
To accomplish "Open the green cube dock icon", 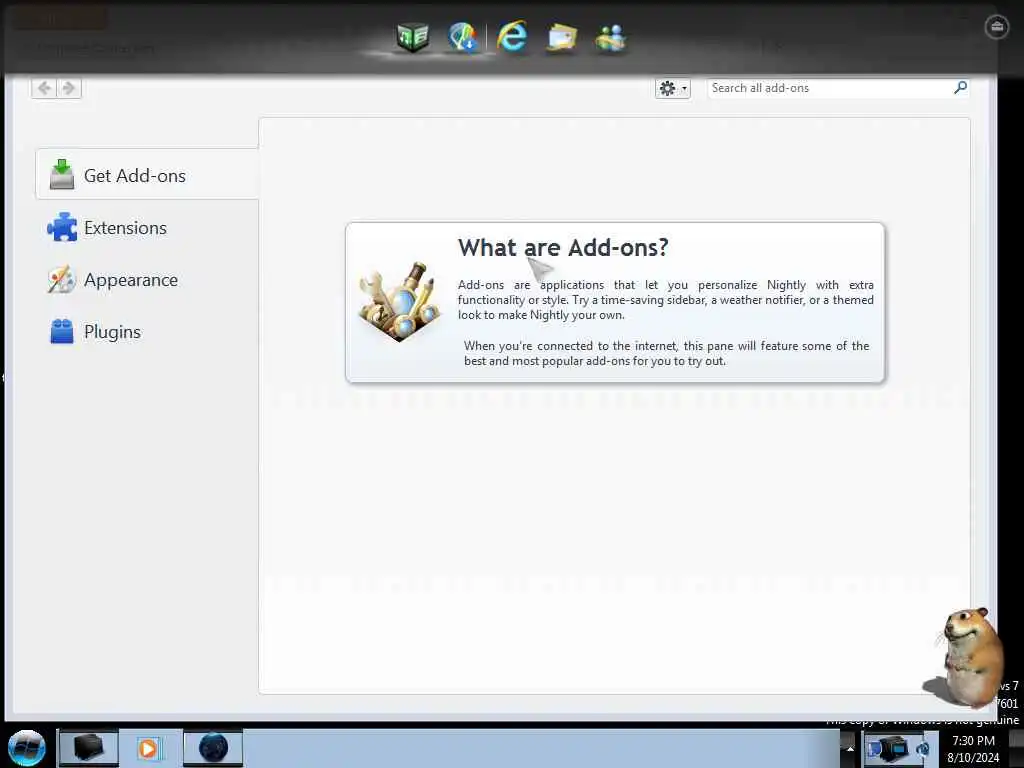I will (x=412, y=37).
